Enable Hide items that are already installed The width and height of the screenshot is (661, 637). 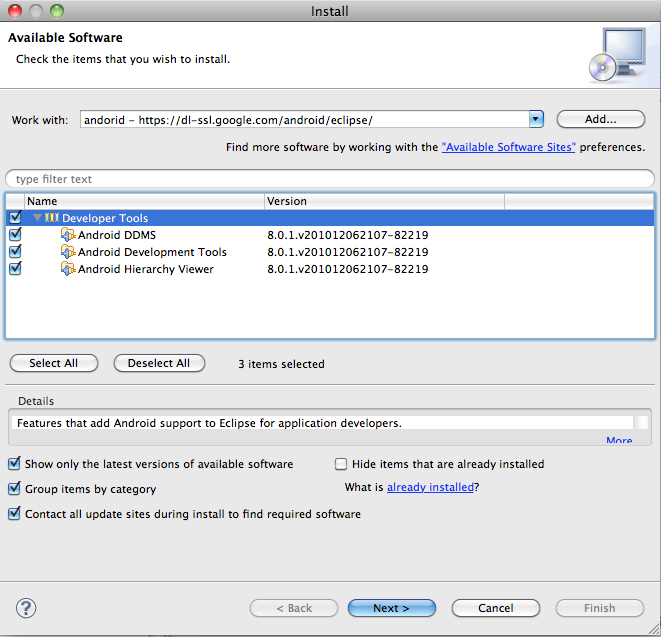pyautogui.click(x=341, y=464)
